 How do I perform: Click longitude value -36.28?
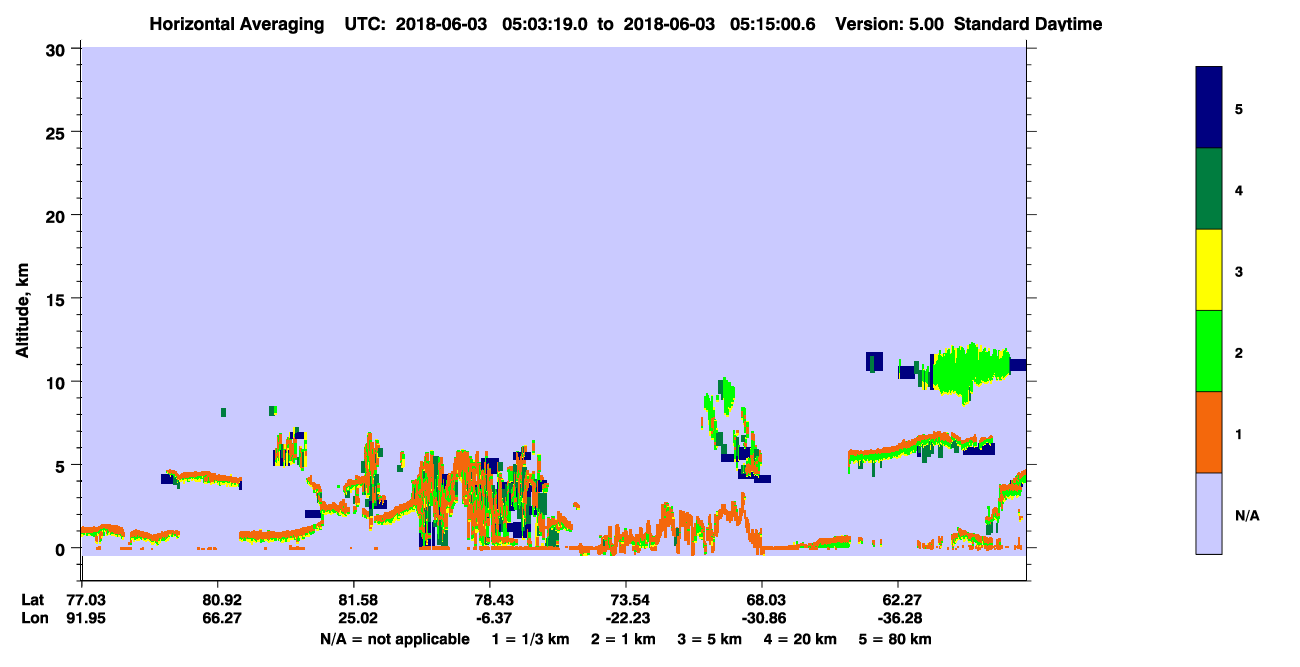pos(901,618)
